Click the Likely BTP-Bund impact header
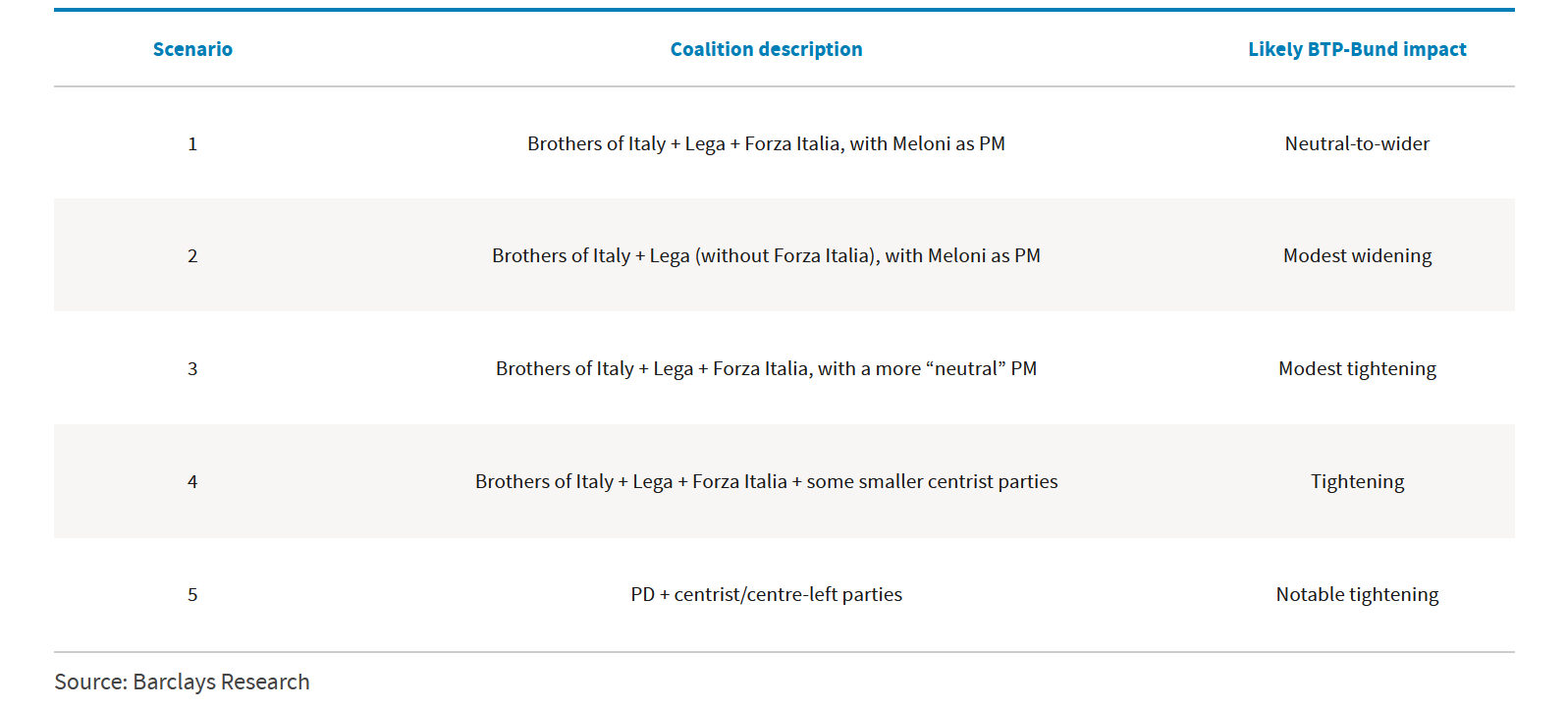This screenshot has height=710, width=1568. click(x=1357, y=49)
